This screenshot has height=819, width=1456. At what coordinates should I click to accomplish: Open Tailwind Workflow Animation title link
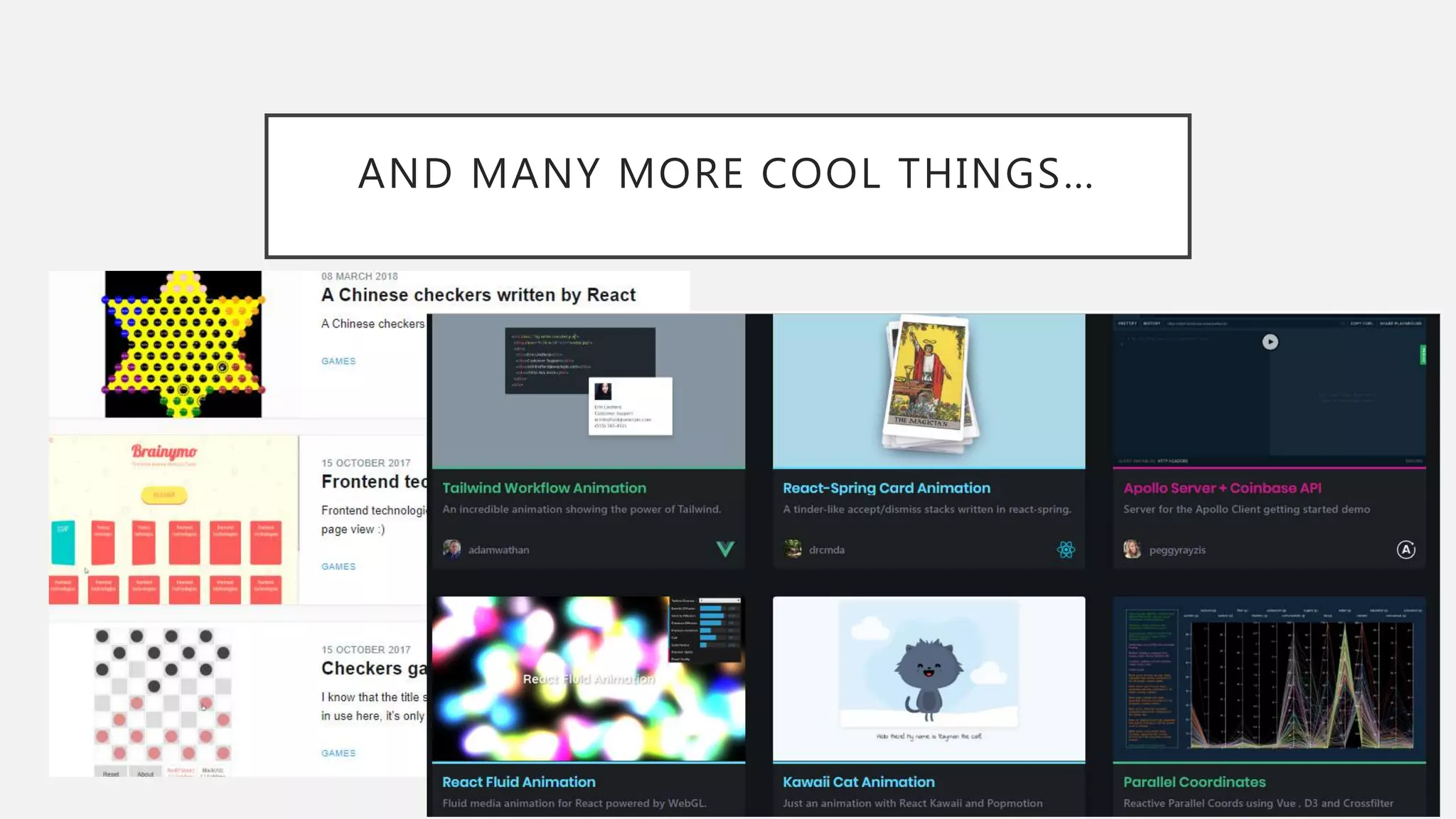tap(544, 488)
